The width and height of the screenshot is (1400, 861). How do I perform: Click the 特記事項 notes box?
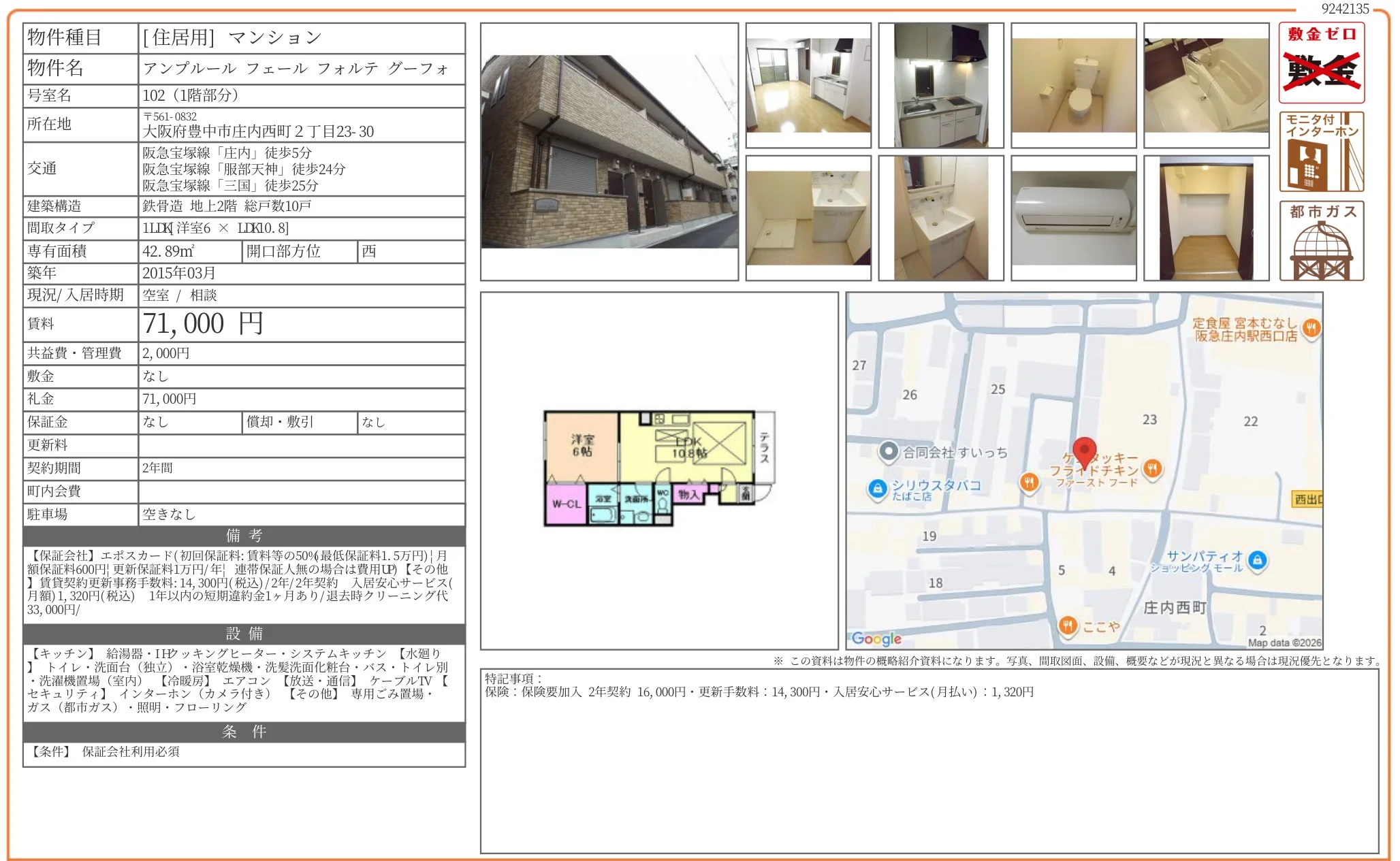tap(929, 760)
